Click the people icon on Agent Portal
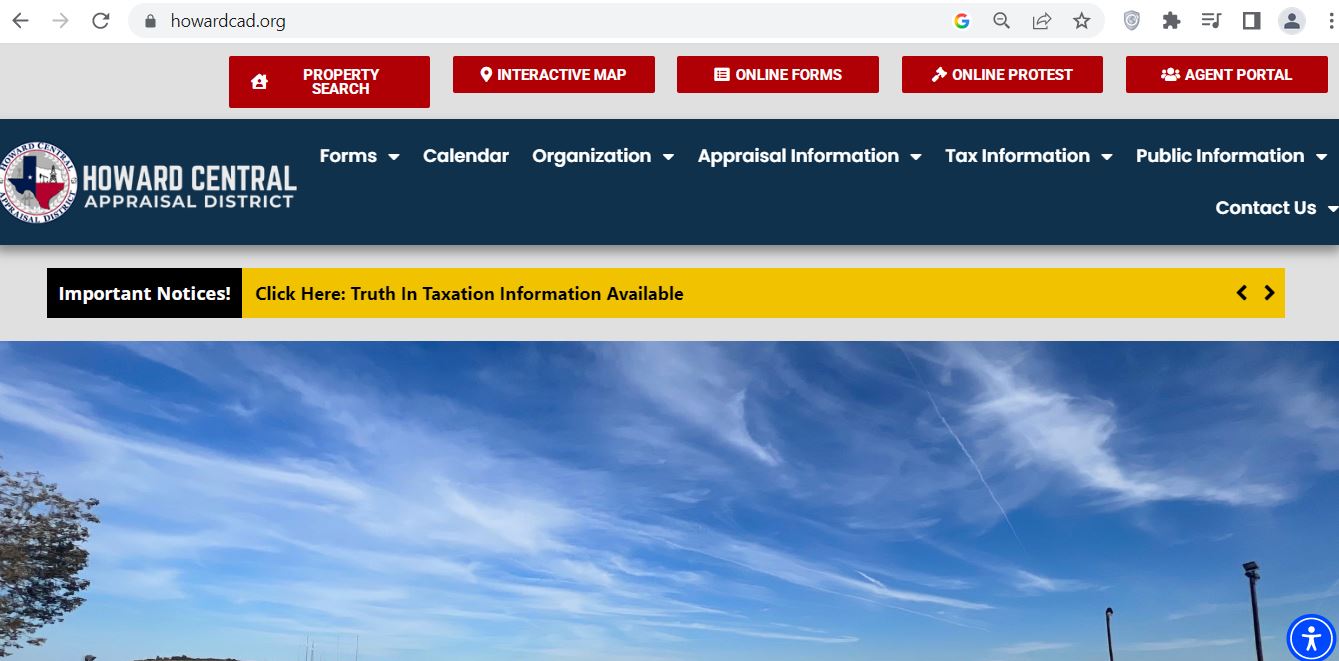 pyautogui.click(x=1170, y=74)
